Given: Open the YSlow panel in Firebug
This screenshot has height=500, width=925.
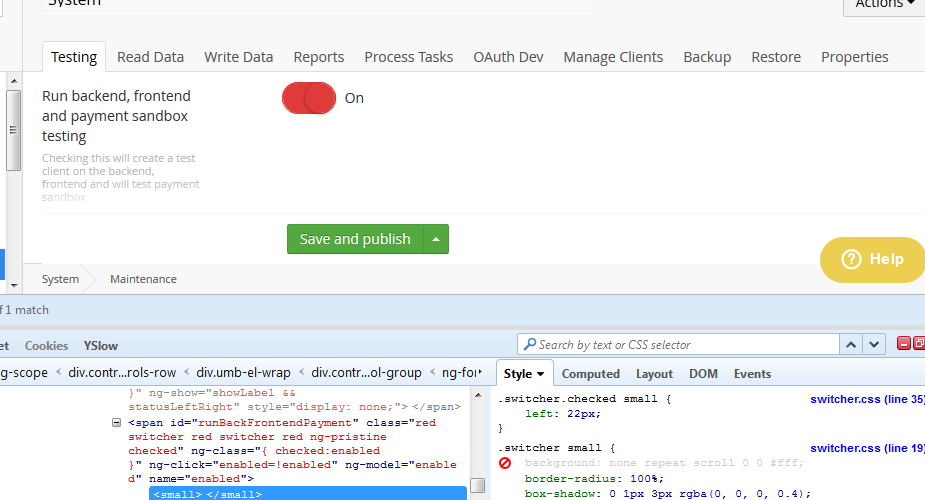Looking at the screenshot, I should pyautogui.click(x=101, y=346).
